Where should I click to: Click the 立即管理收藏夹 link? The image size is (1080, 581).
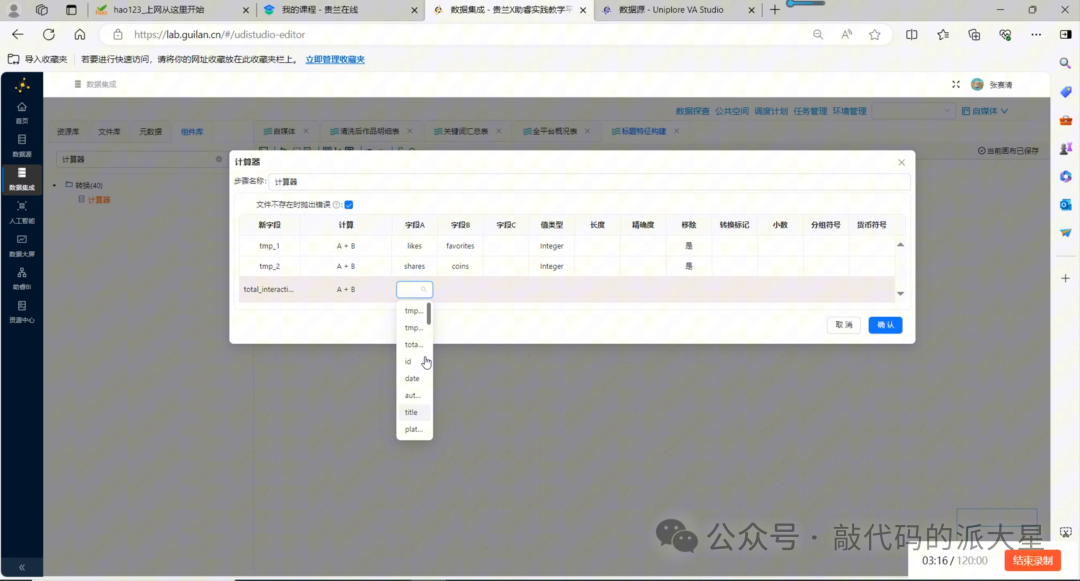[x=335, y=59]
